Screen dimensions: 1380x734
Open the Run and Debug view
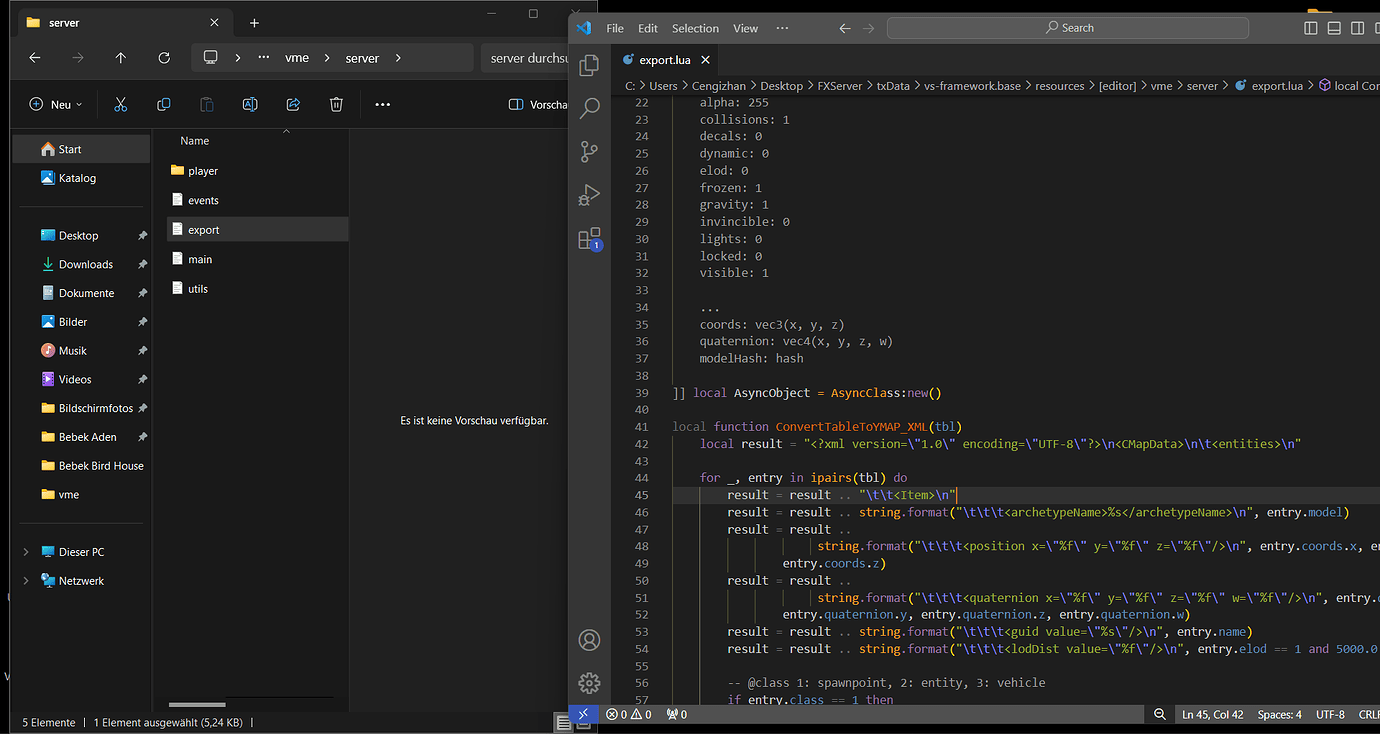tap(589, 195)
